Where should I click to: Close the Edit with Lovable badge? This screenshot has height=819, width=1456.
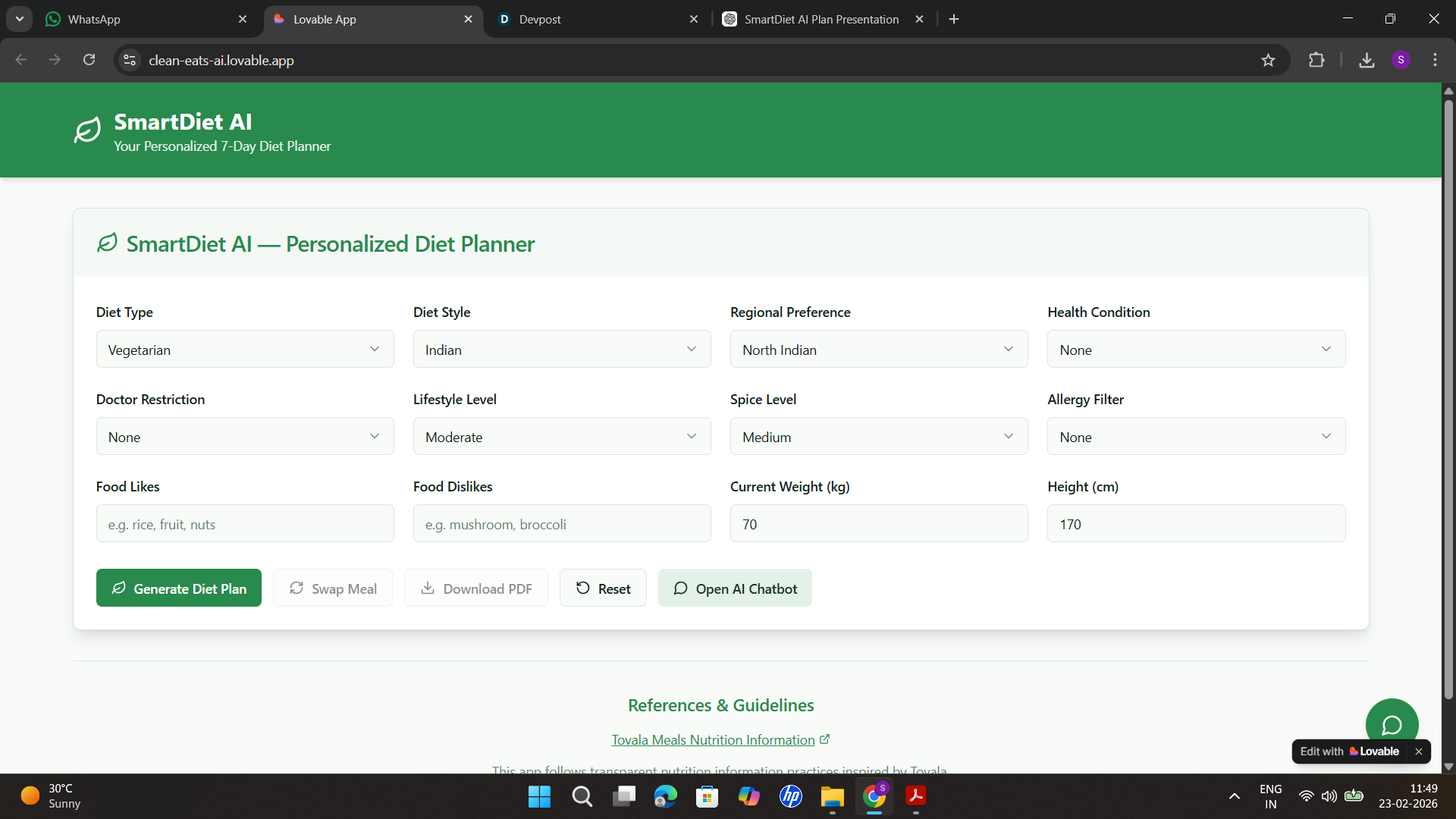pos(1418,752)
